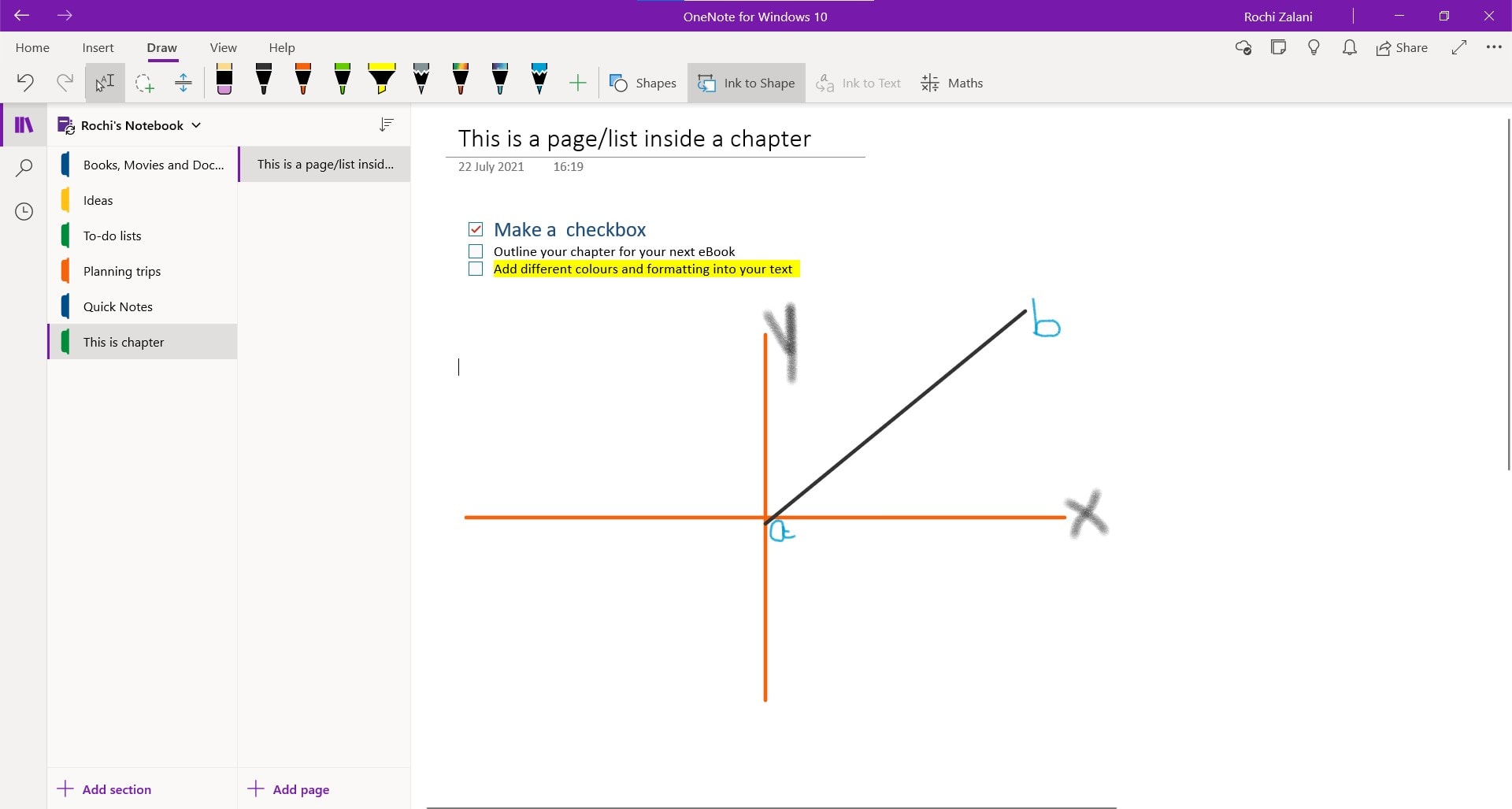This screenshot has height=809, width=1512.
Task: Switch to the Insert tab
Action: 98,48
